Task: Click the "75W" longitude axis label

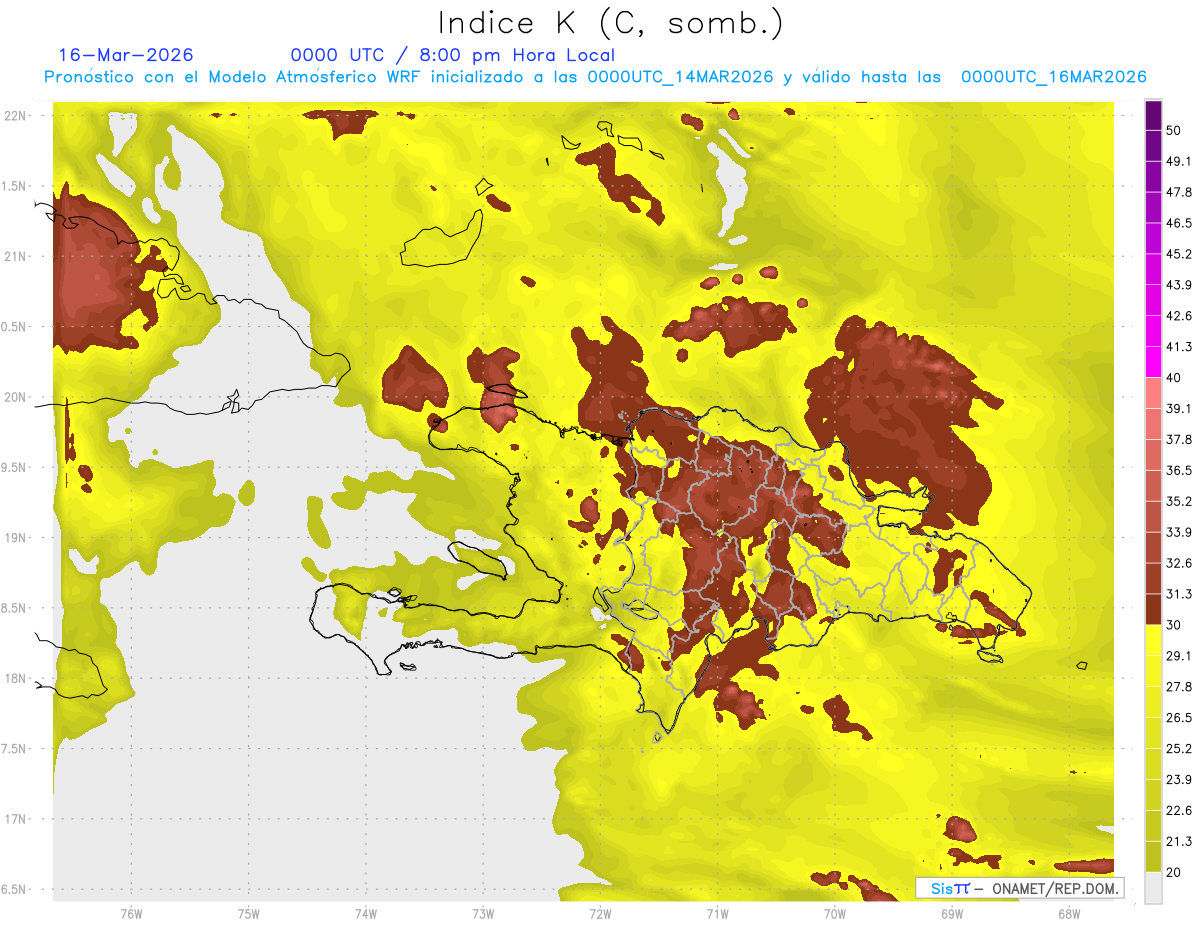Action: click(249, 914)
